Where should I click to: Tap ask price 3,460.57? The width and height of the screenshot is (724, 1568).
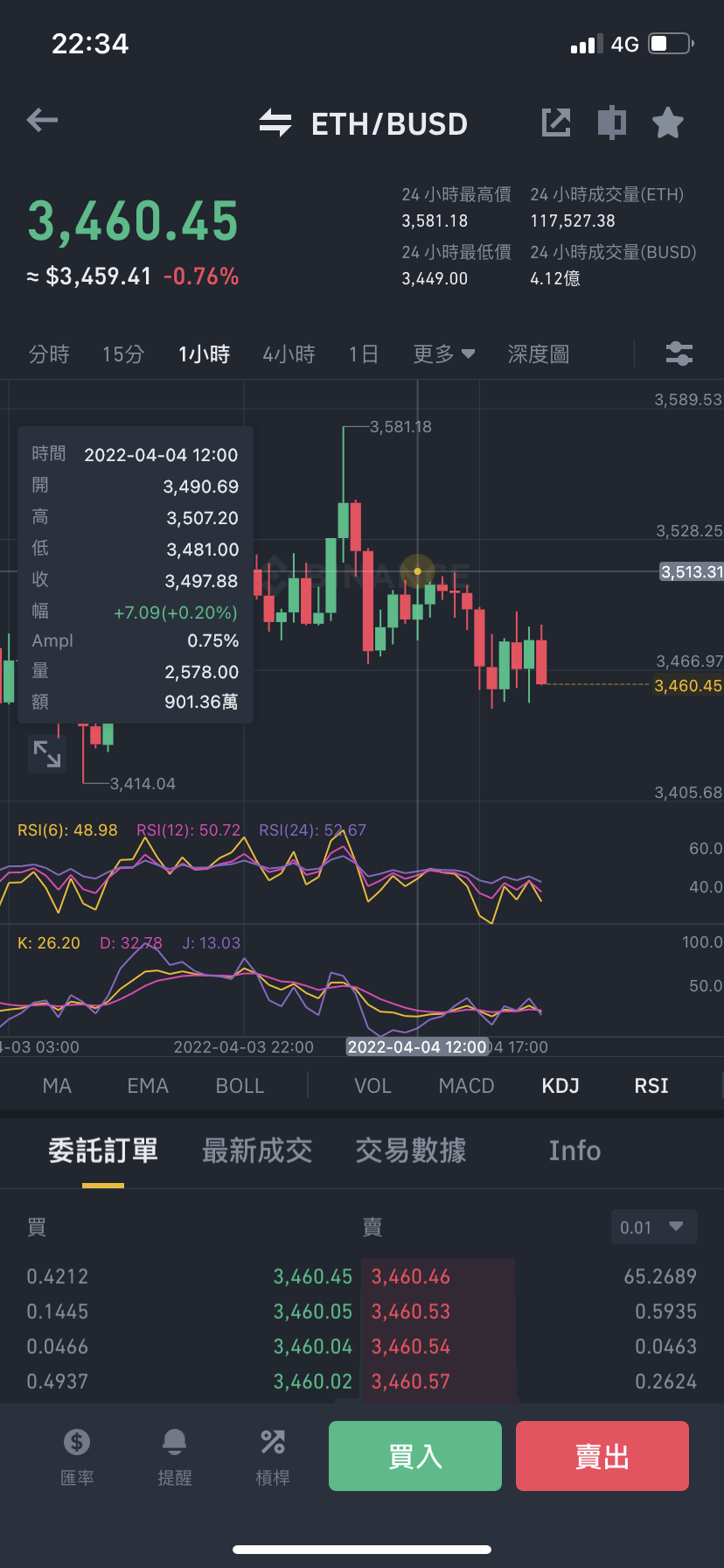pos(411,1382)
